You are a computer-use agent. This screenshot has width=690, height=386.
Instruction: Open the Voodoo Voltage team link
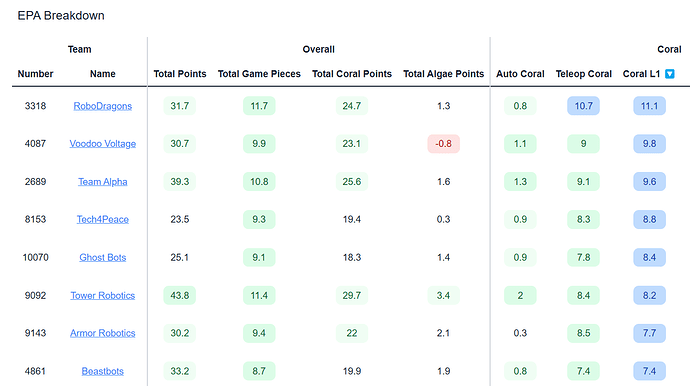(103, 144)
